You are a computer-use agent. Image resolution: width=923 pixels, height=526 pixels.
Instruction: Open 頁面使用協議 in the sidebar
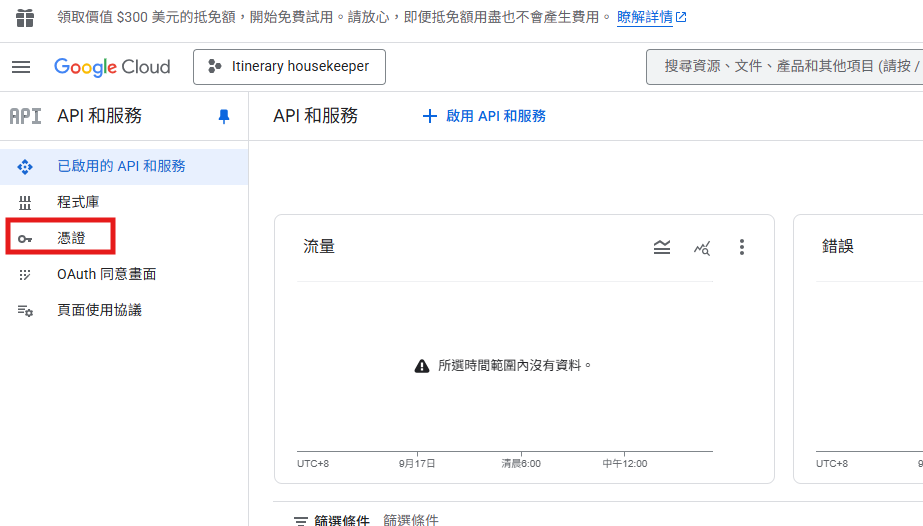[124, 310]
